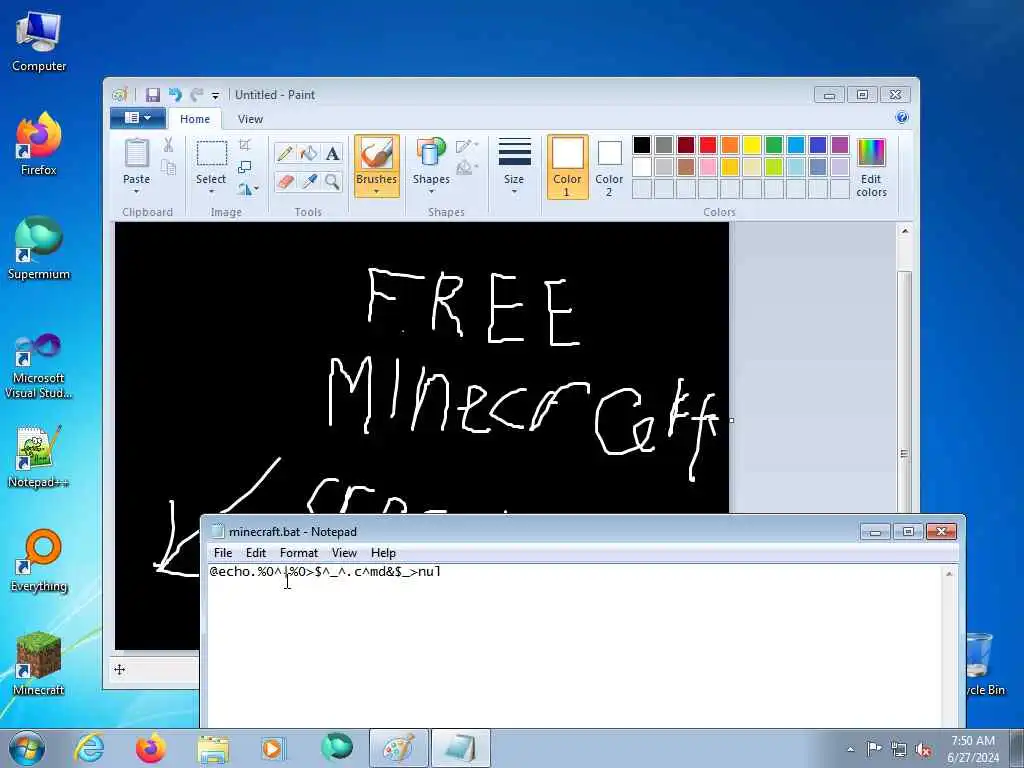Click the Edit colors button
1024x768 pixels.
pyautogui.click(x=871, y=167)
